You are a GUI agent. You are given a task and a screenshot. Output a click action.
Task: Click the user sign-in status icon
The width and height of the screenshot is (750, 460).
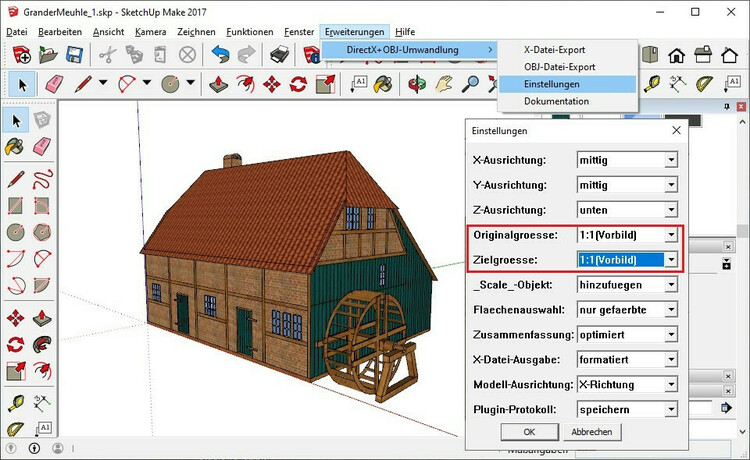click(58, 449)
